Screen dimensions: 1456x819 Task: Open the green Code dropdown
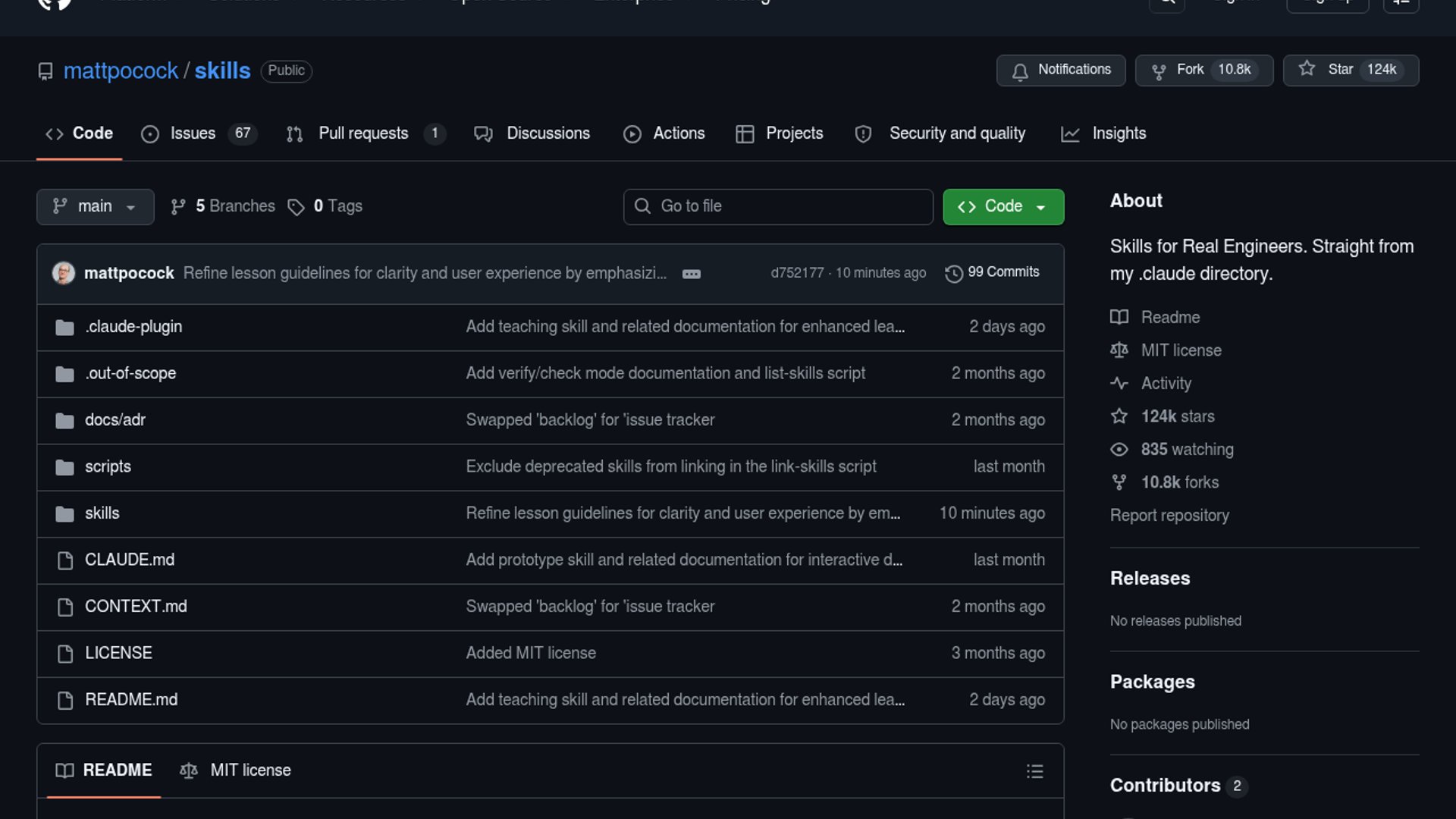point(1003,206)
